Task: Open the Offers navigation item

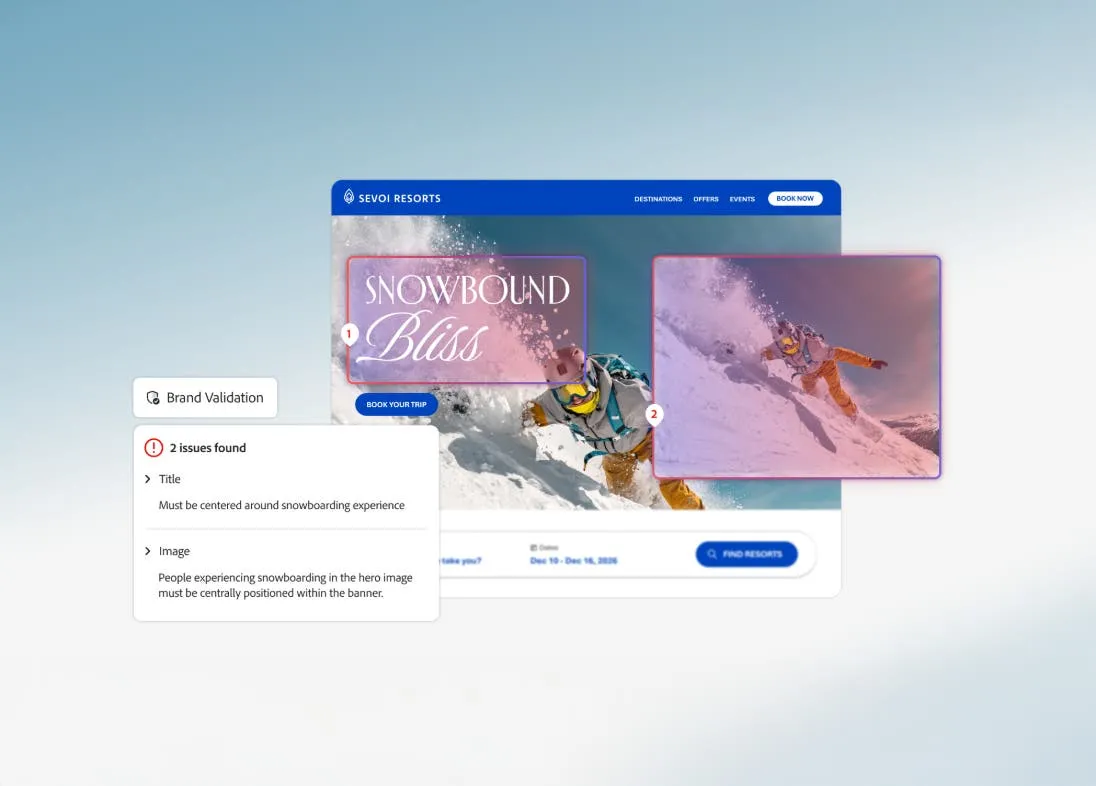Action: click(706, 199)
